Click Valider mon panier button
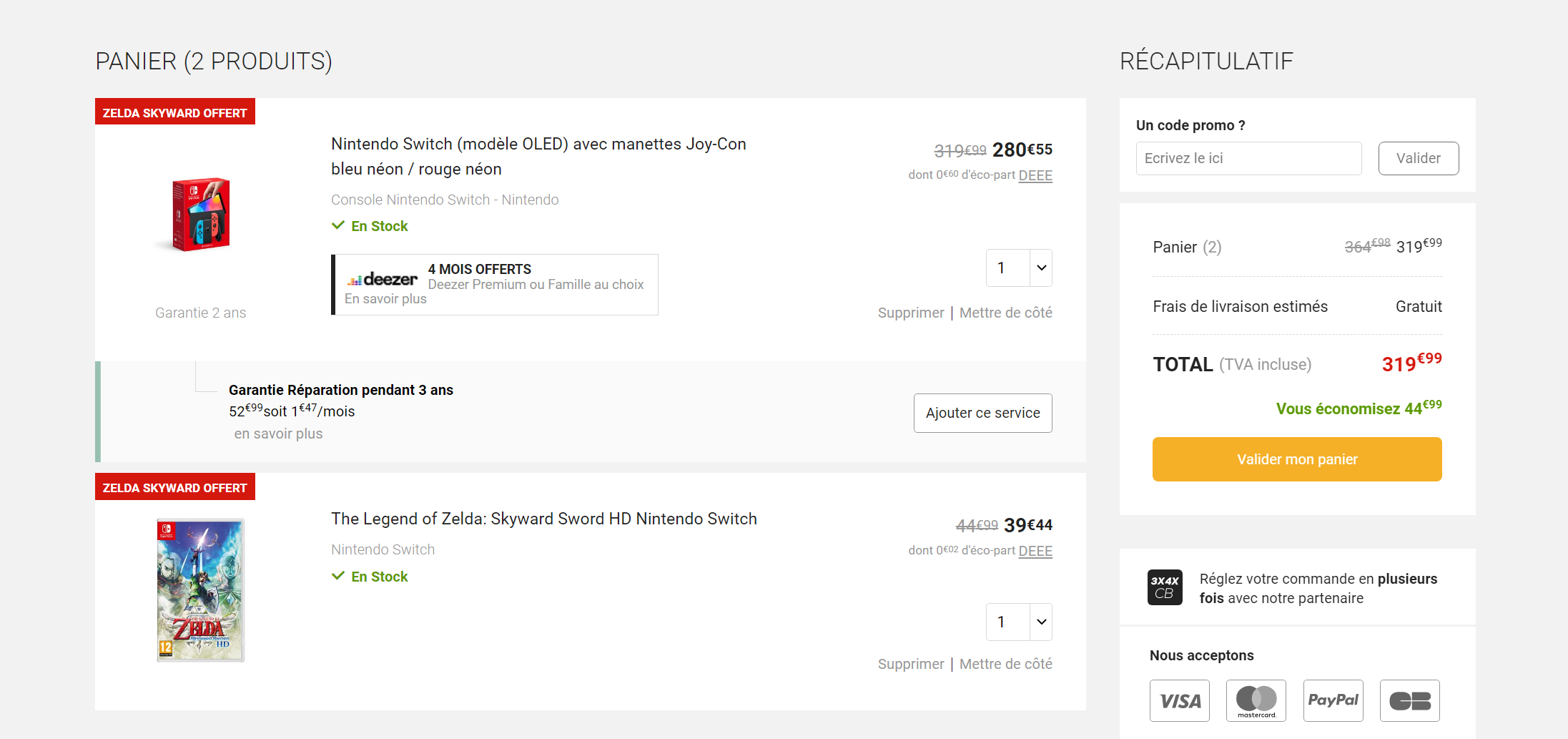This screenshot has height=739, width=1568. [x=1297, y=459]
